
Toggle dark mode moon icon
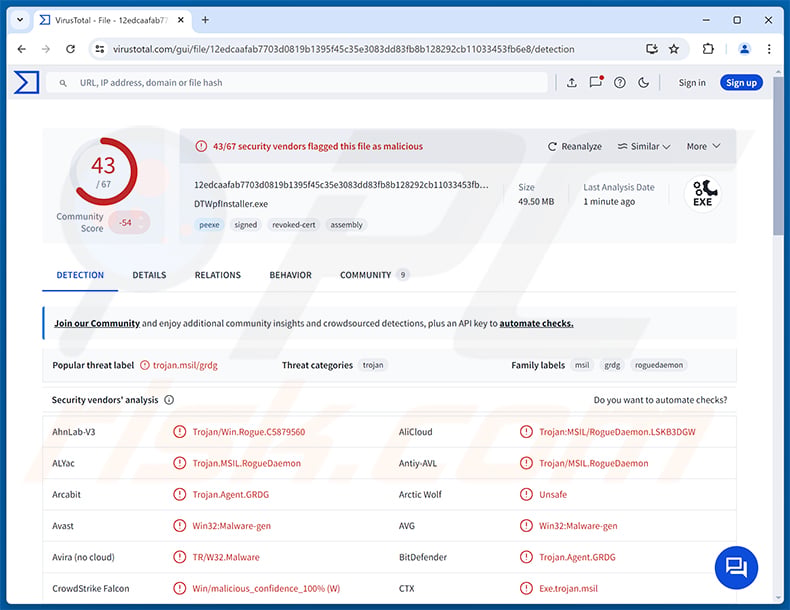643,83
